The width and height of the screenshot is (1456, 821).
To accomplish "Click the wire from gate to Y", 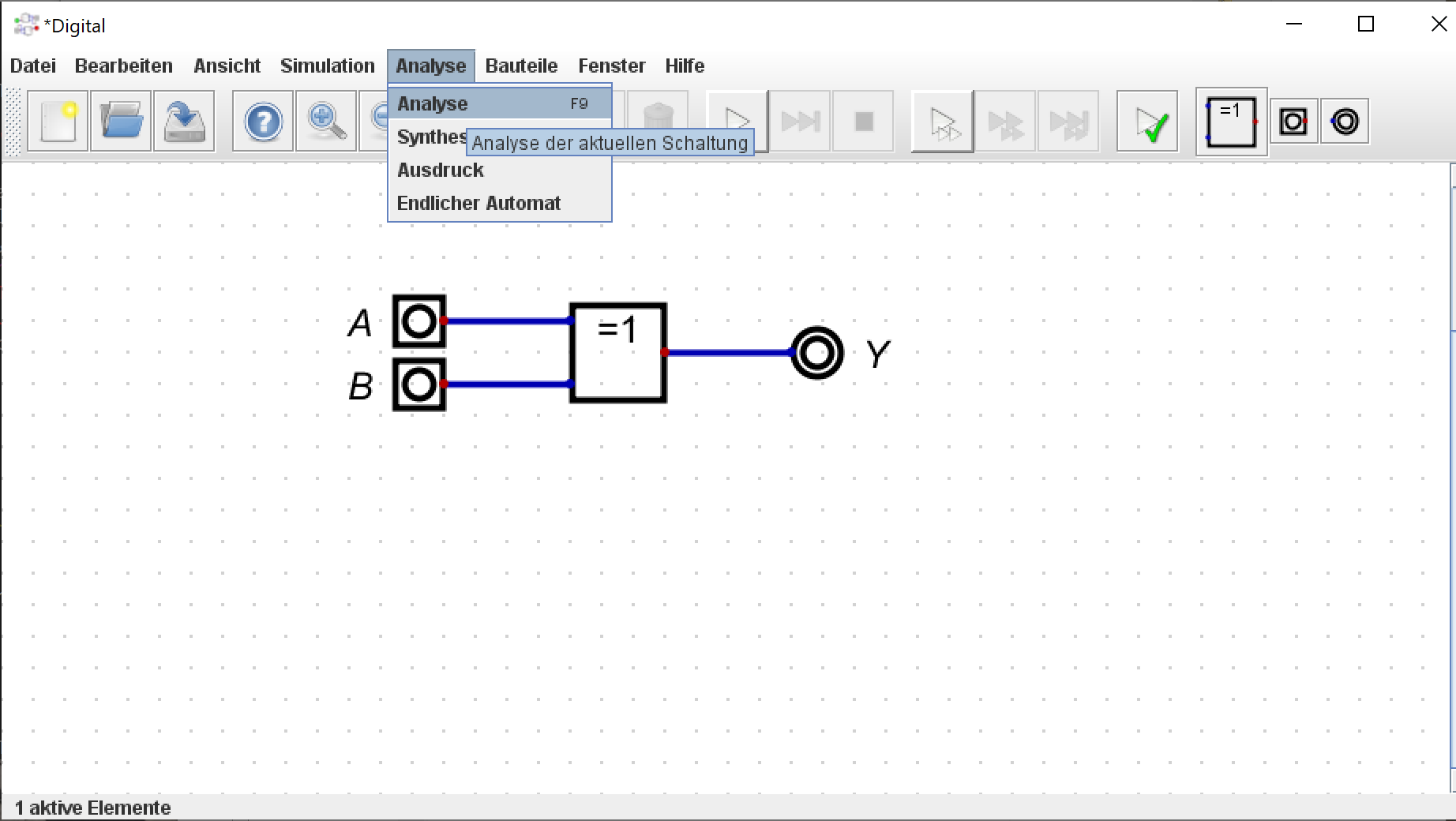I will [x=729, y=352].
